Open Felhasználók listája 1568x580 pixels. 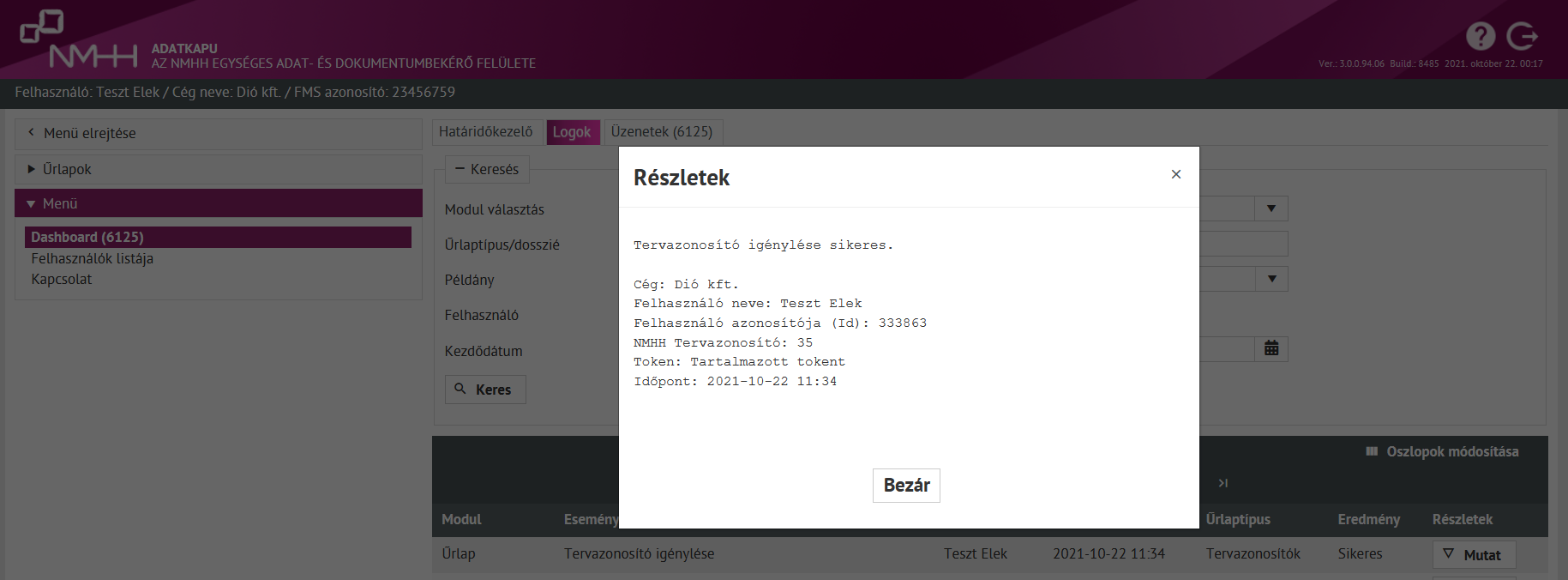93,258
